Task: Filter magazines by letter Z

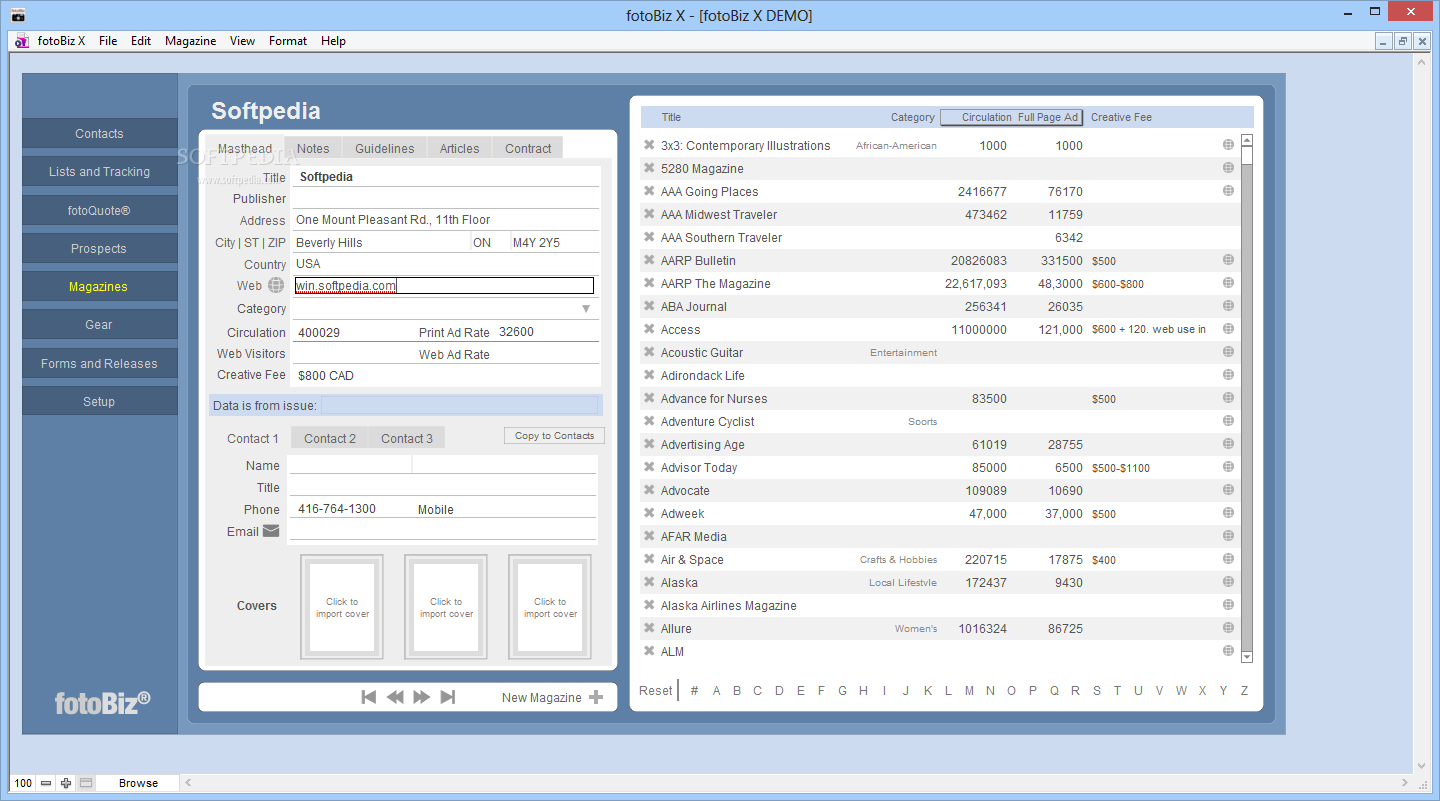Action: coord(1244,690)
